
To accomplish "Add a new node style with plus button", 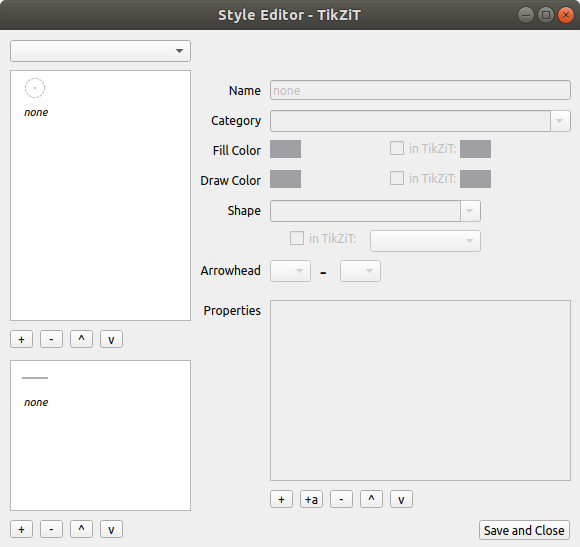I will coord(21,339).
